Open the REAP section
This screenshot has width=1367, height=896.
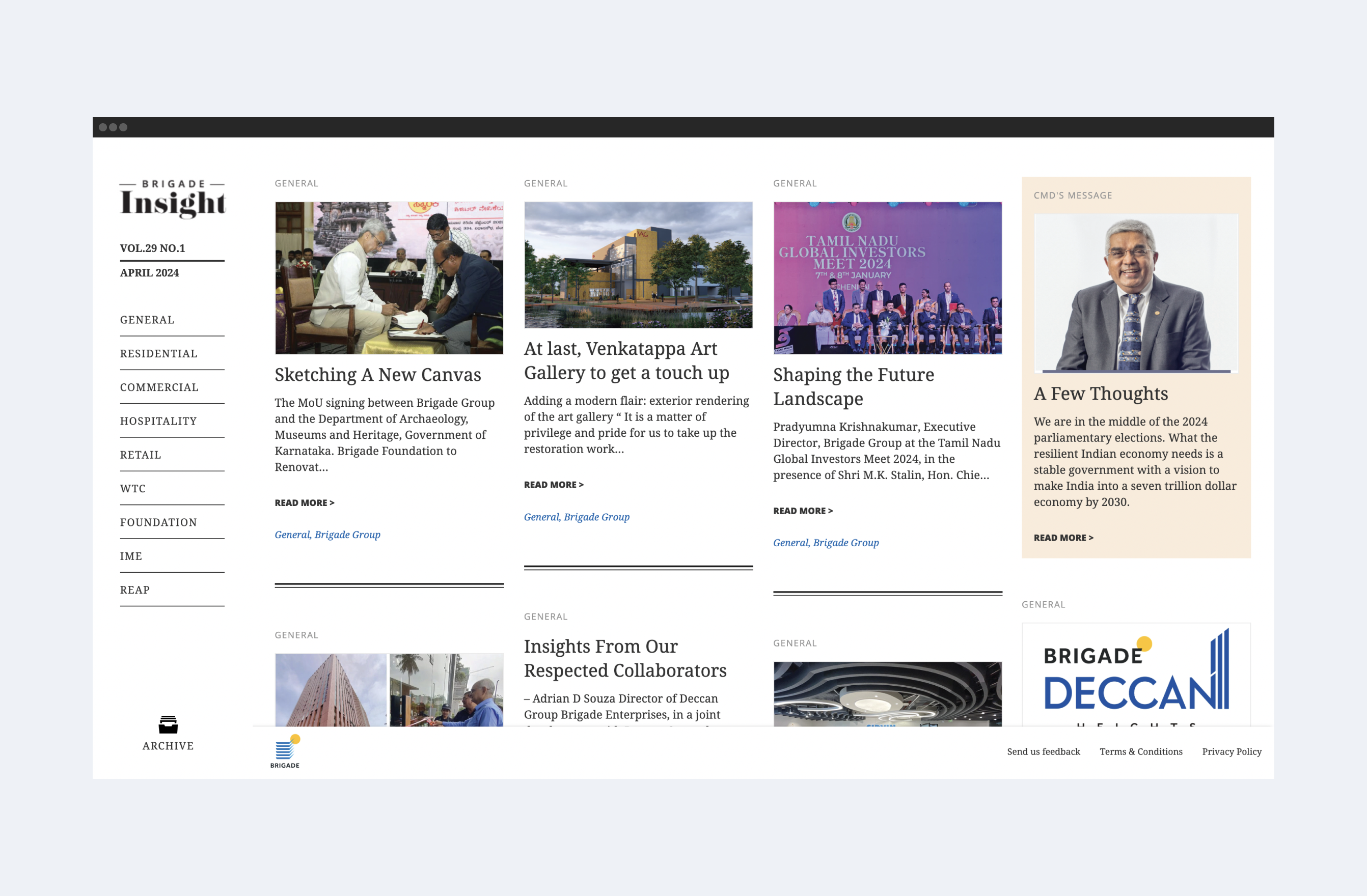pos(135,590)
